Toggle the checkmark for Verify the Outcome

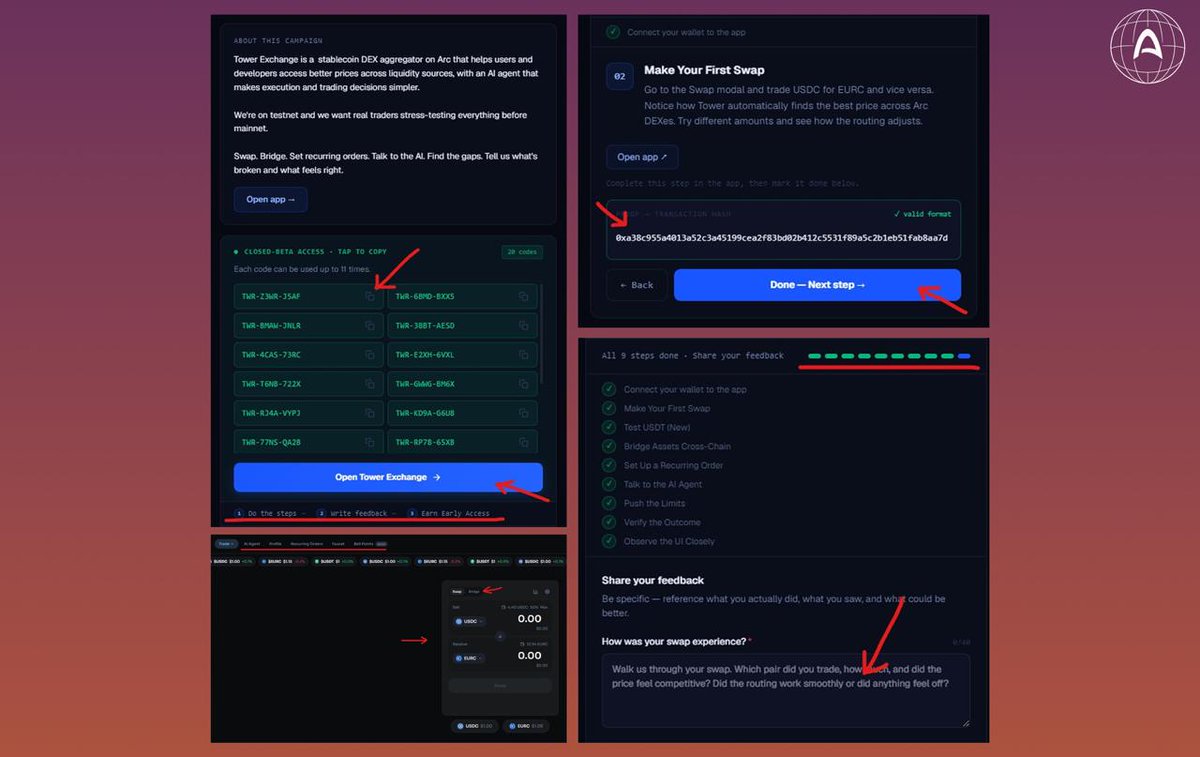(609, 522)
